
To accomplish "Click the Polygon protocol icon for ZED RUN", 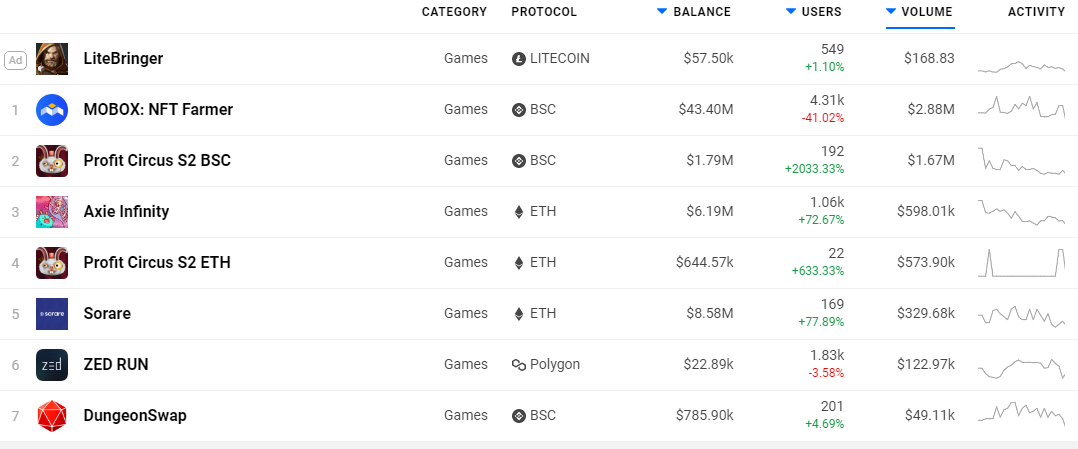I will click(x=519, y=365).
